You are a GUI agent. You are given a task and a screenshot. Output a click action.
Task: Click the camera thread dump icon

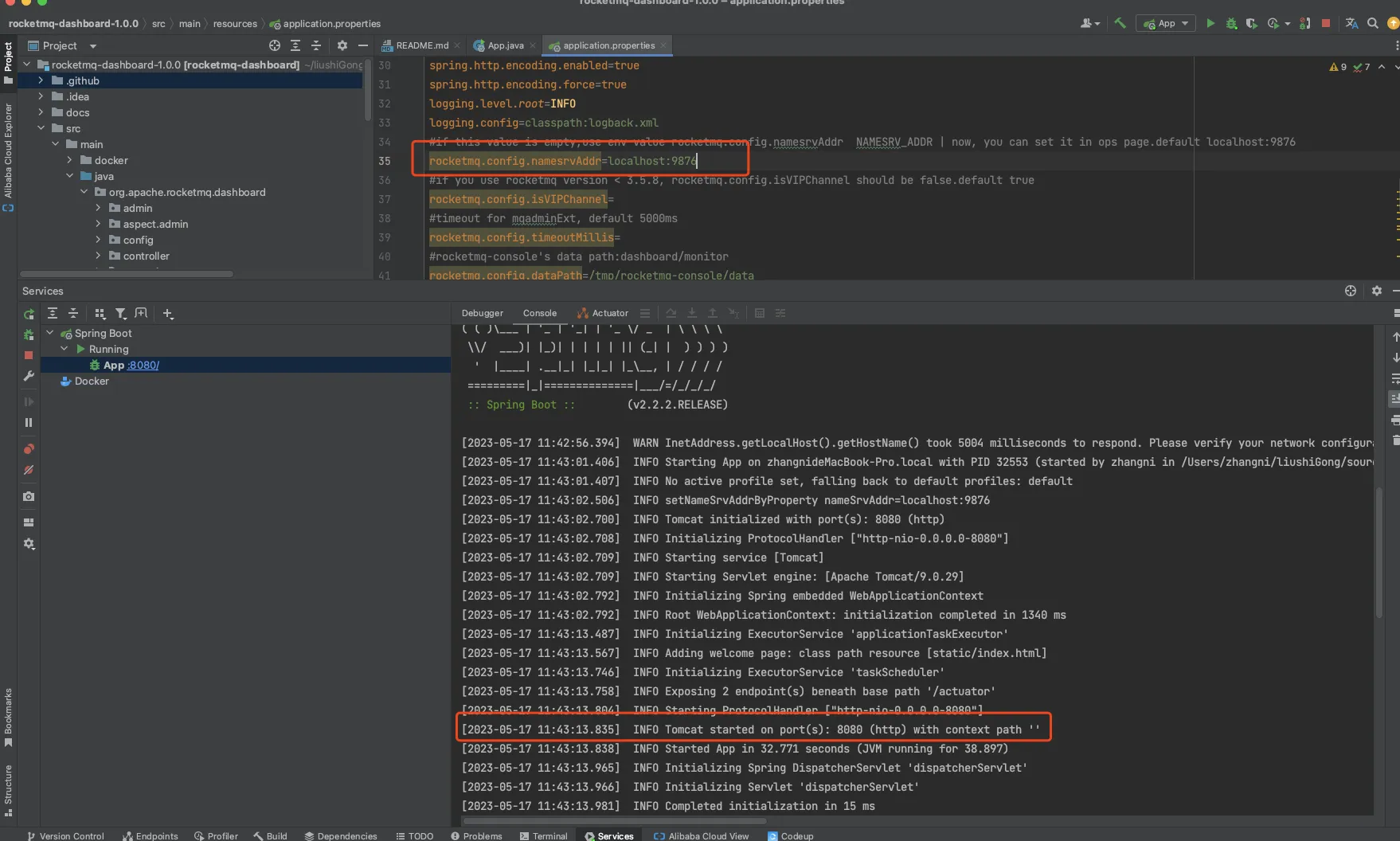click(x=29, y=496)
